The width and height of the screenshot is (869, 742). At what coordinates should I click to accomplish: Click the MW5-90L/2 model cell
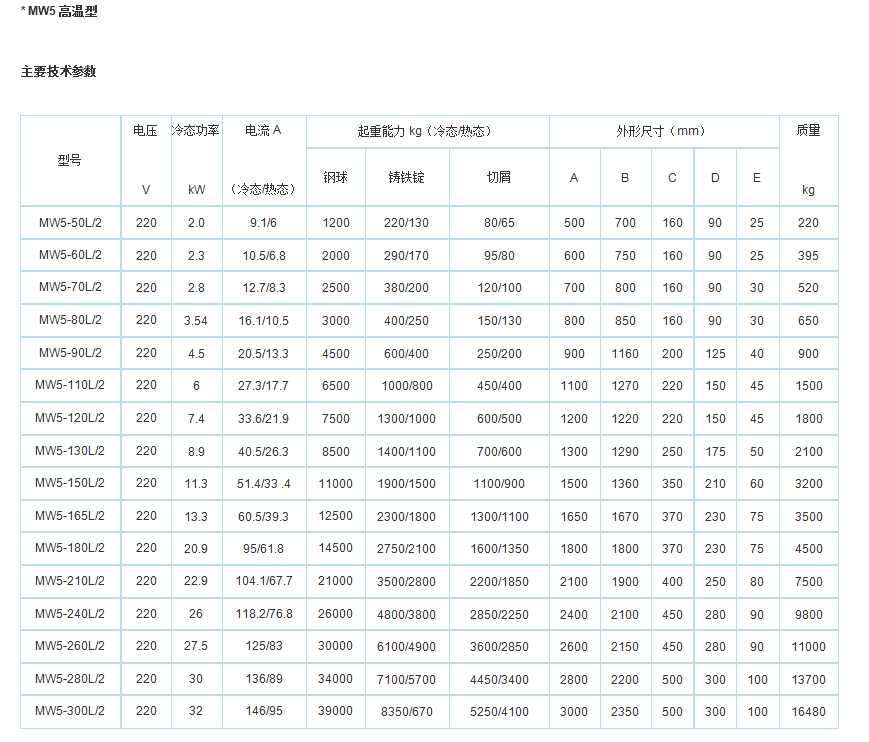tap(70, 353)
